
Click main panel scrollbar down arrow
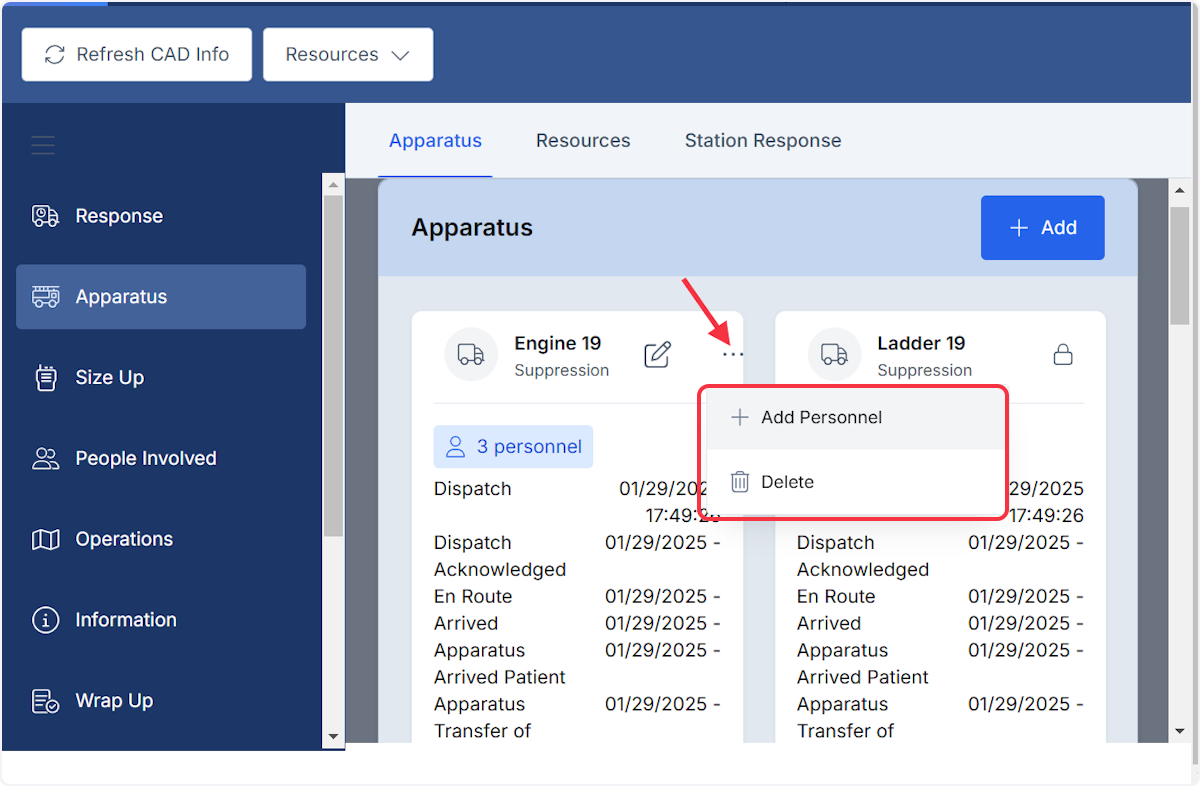(x=1180, y=732)
